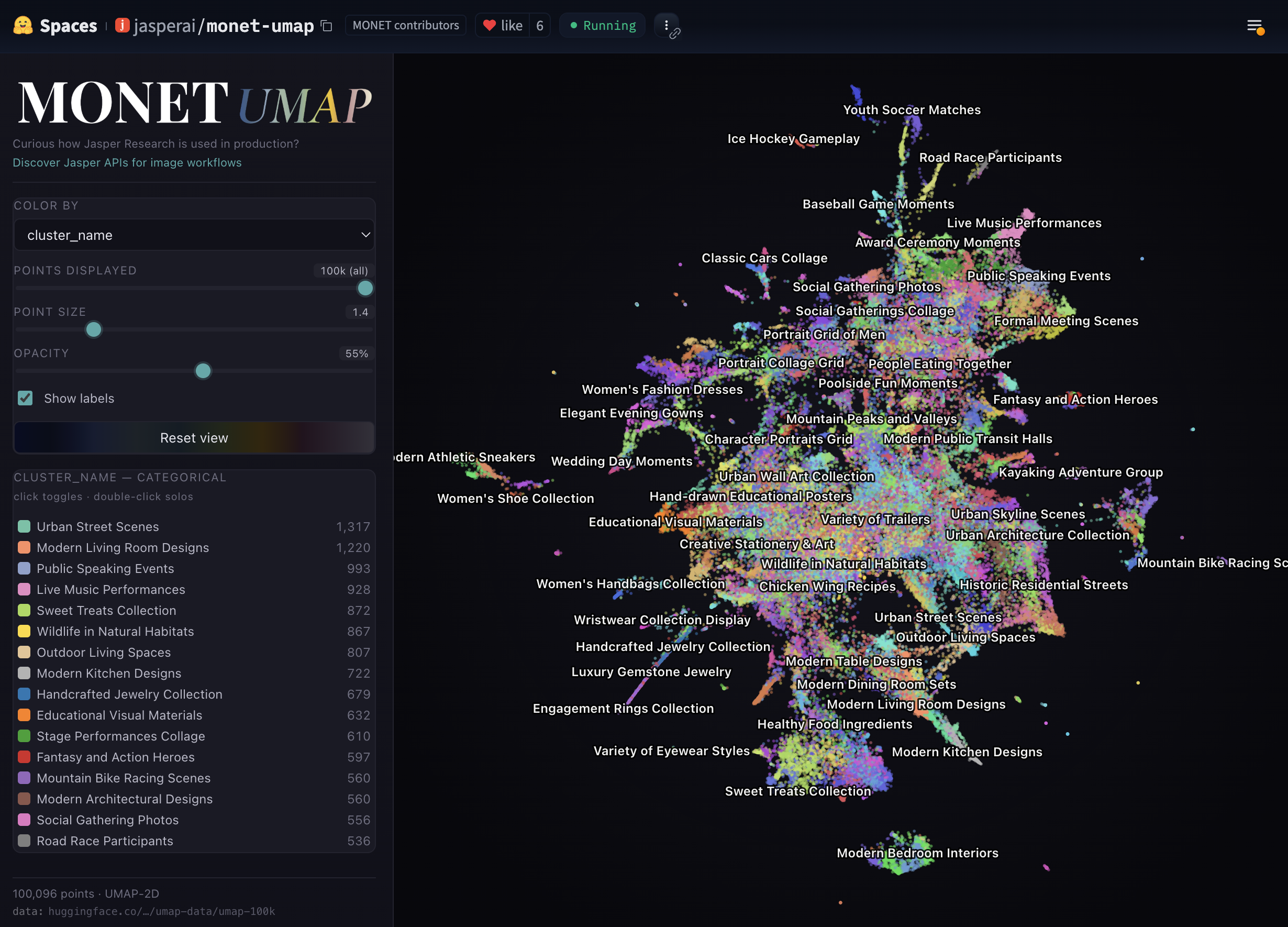The image size is (1288, 927).
Task: Click the Engagement Rings Collection map label
Action: click(623, 708)
